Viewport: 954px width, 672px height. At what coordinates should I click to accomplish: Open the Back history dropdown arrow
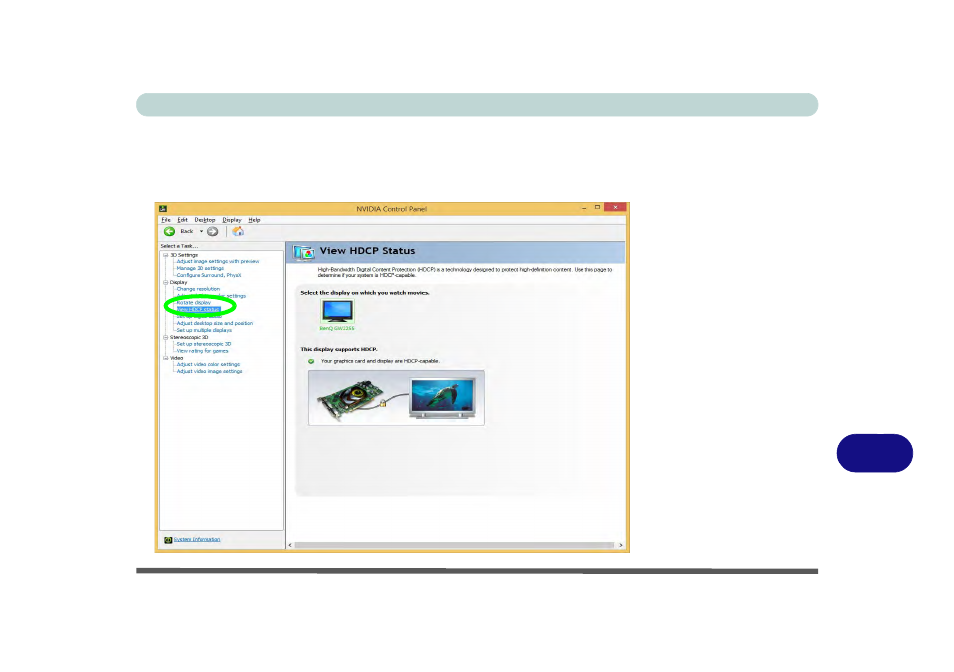point(201,232)
